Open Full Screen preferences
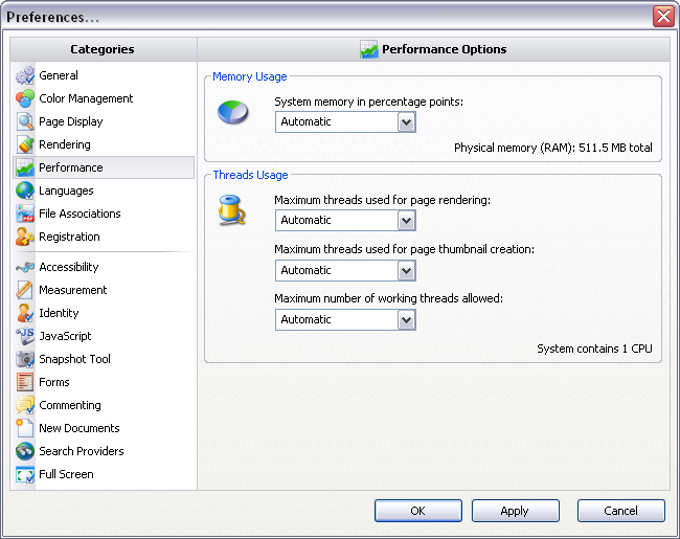Viewport: 680px width, 539px height. (66, 474)
